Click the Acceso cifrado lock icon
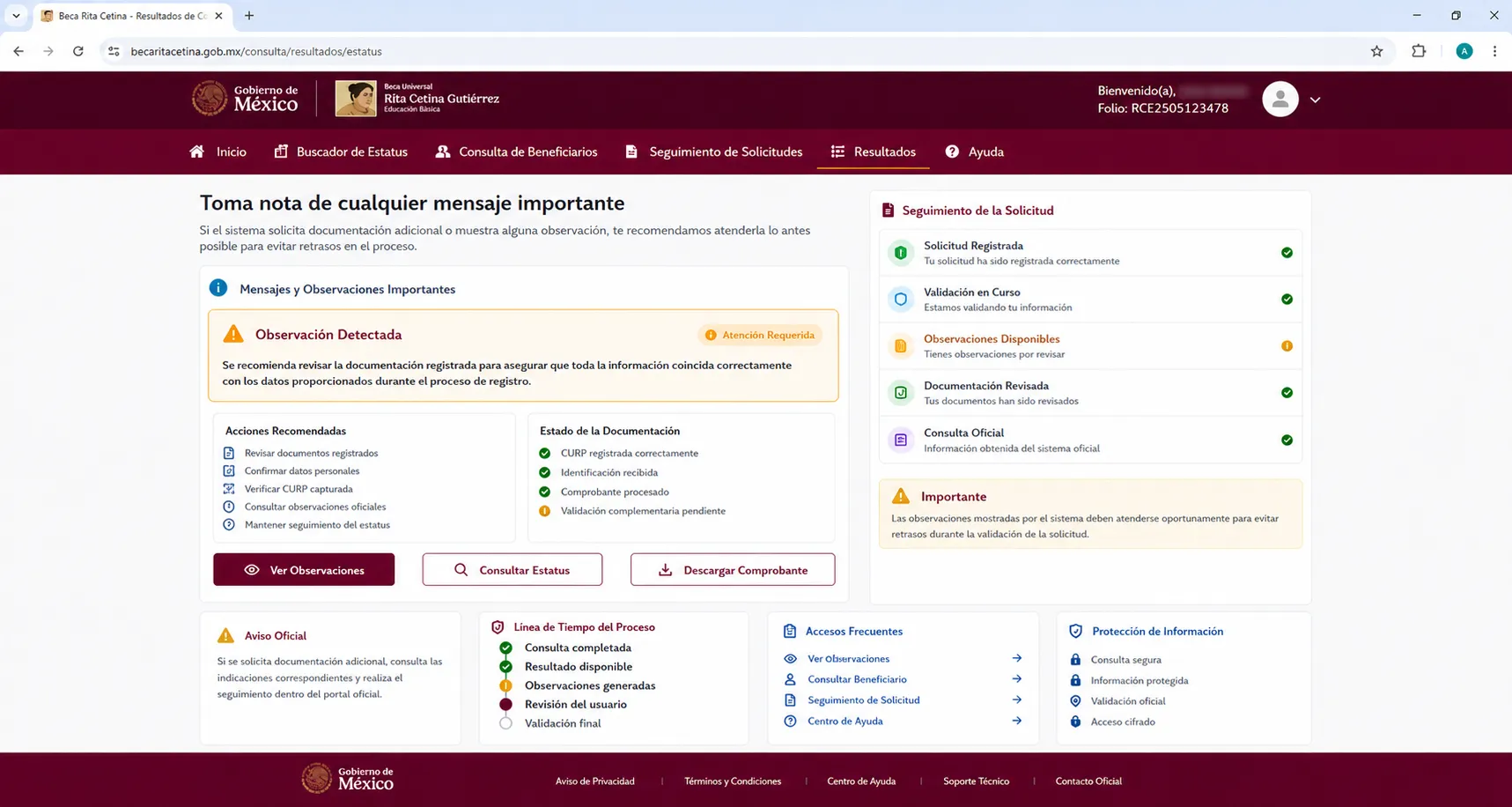 (1075, 722)
